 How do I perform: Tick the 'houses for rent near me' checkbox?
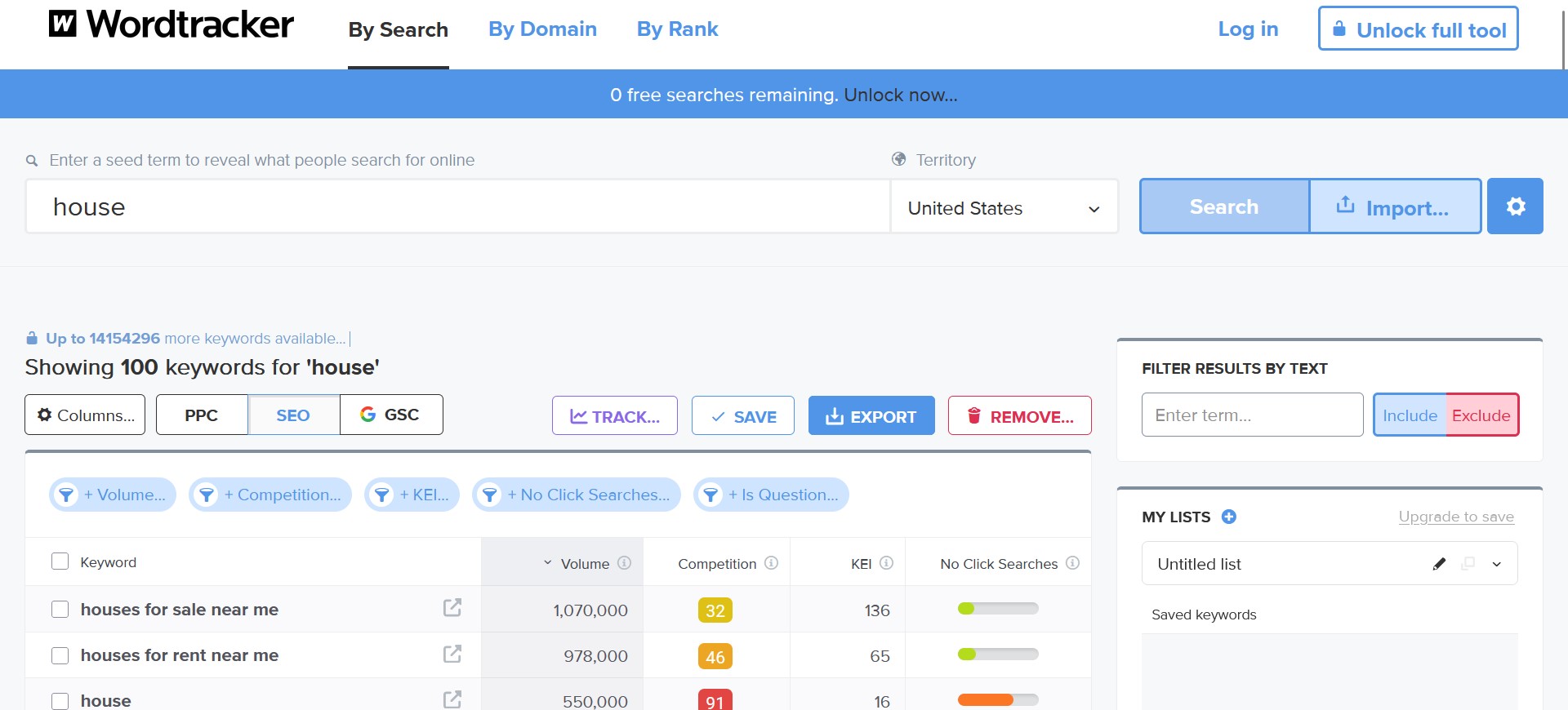click(60, 655)
